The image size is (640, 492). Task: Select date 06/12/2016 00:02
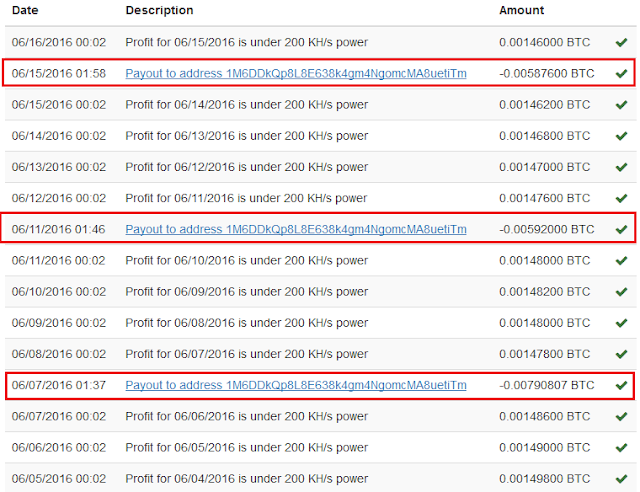59,198
